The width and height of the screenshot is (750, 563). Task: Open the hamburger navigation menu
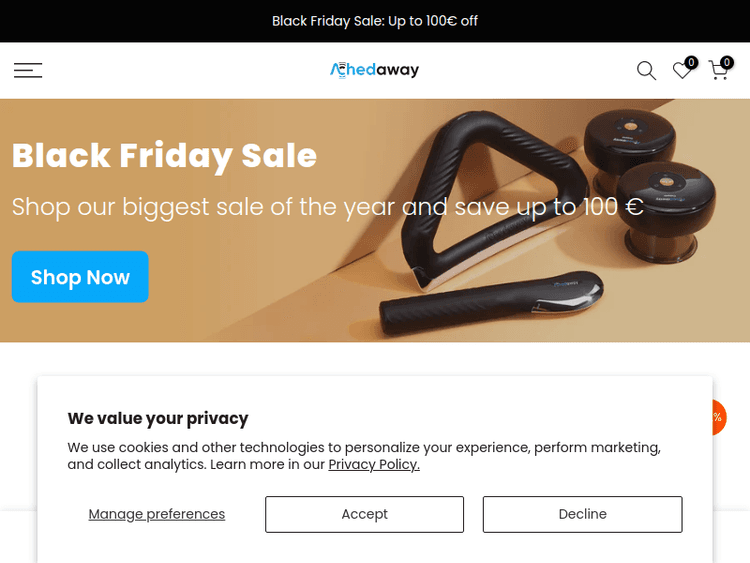pyautogui.click(x=28, y=70)
